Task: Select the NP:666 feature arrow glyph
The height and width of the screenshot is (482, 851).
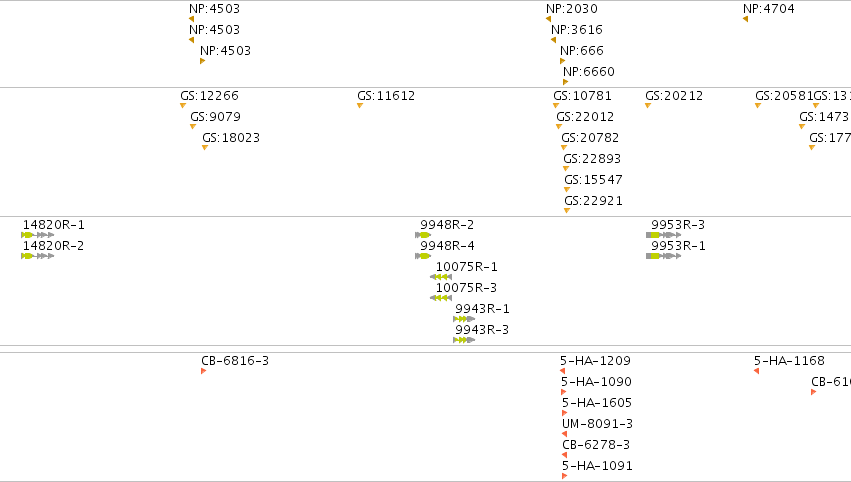Action: pos(563,61)
